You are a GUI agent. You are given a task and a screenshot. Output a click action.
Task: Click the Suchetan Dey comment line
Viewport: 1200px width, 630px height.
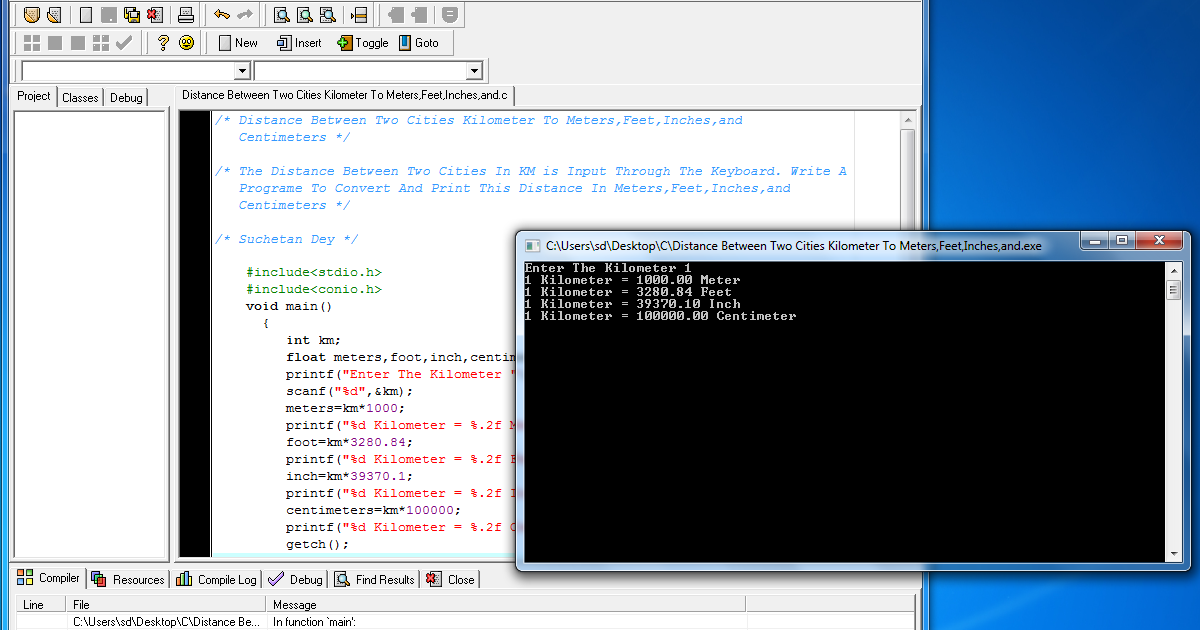[x=287, y=239]
